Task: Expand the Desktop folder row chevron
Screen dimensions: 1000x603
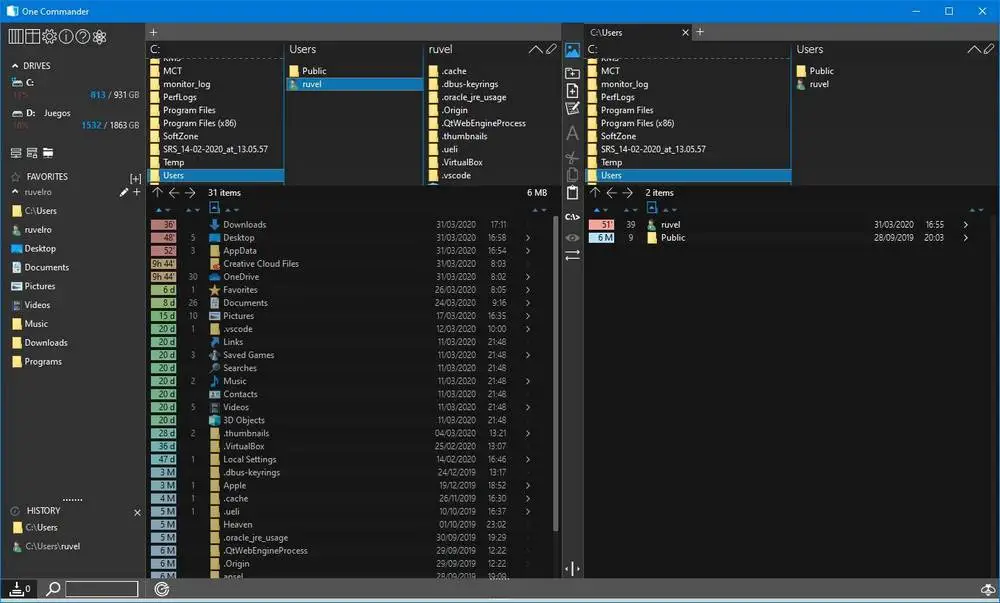Action: pyautogui.click(x=528, y=238)
